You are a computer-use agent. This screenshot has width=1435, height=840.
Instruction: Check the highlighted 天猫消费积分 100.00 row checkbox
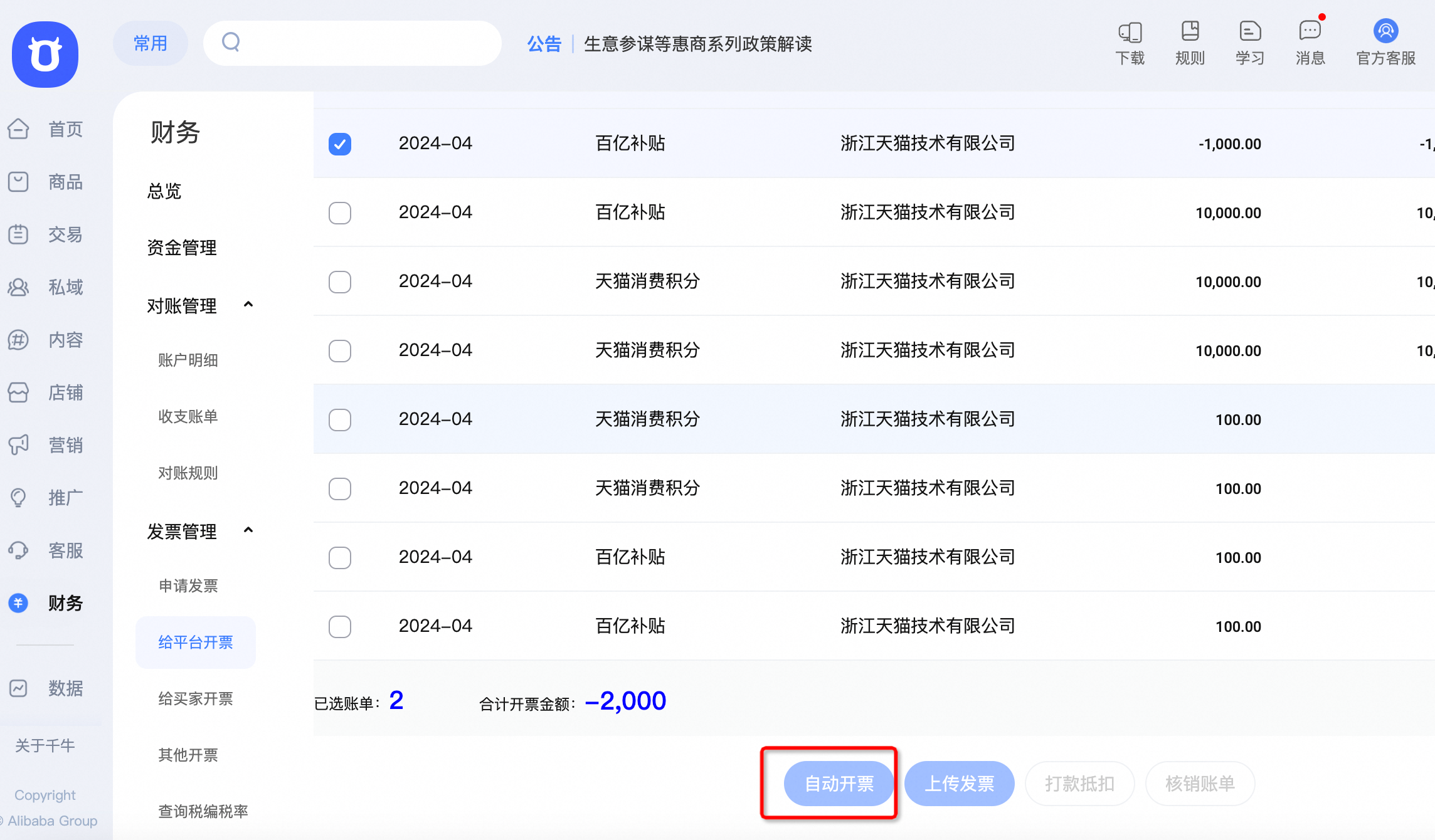(340, 420)
